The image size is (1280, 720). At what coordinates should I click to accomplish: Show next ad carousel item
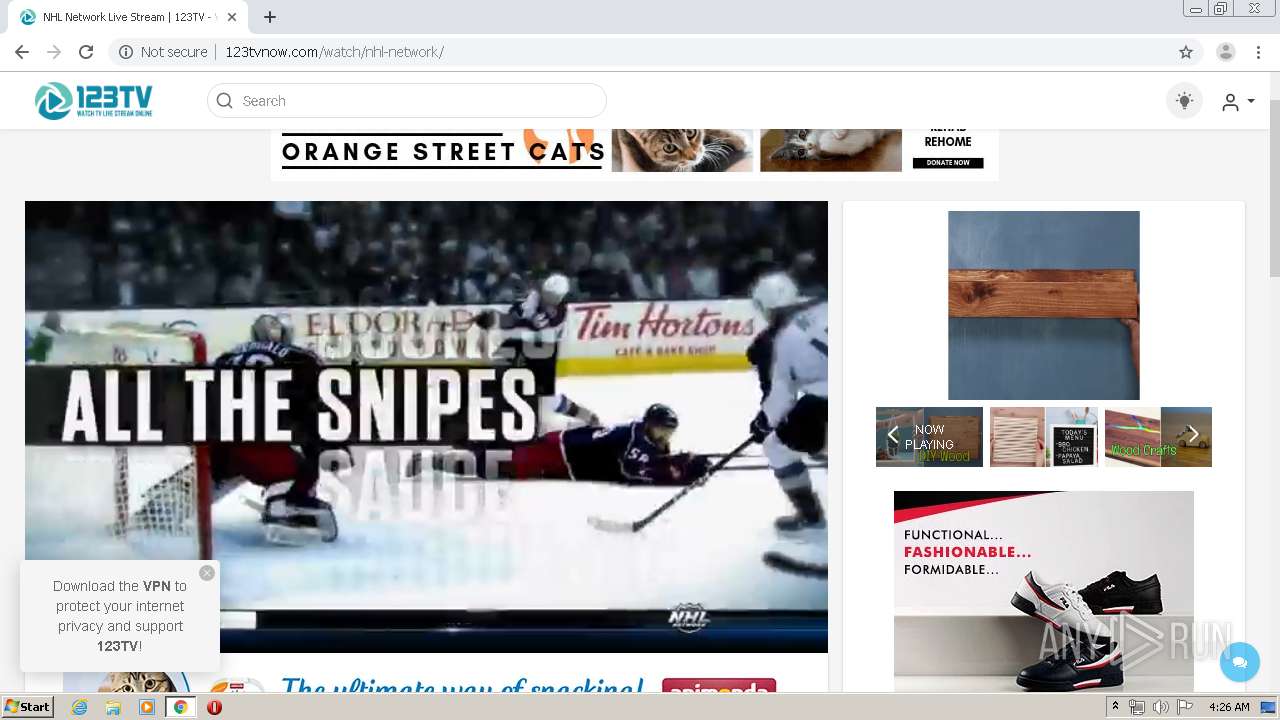(1193, 435)
